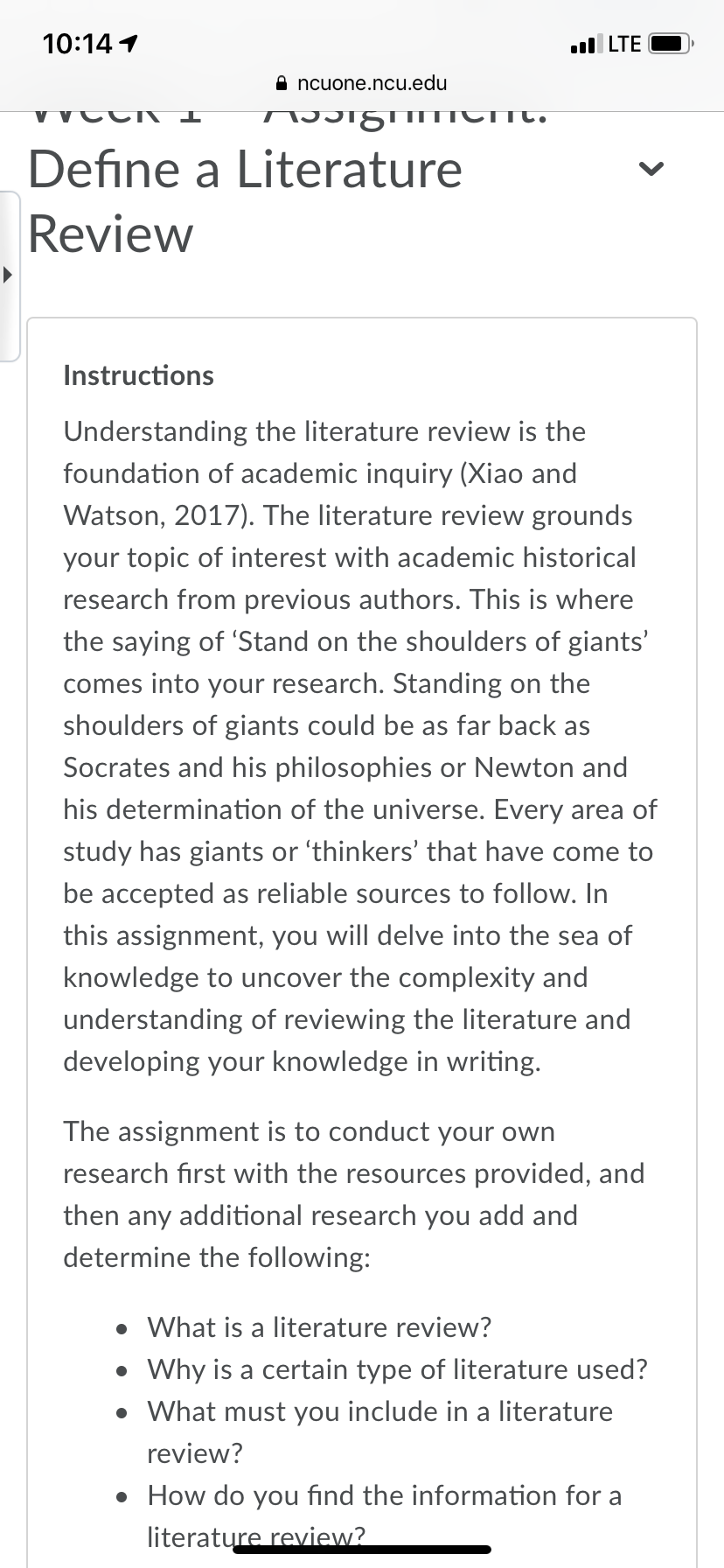Tap the cellular signal bars icon
Viewport: 724px width, 1568px height.
pyautogui.click(x=586, y=44)
